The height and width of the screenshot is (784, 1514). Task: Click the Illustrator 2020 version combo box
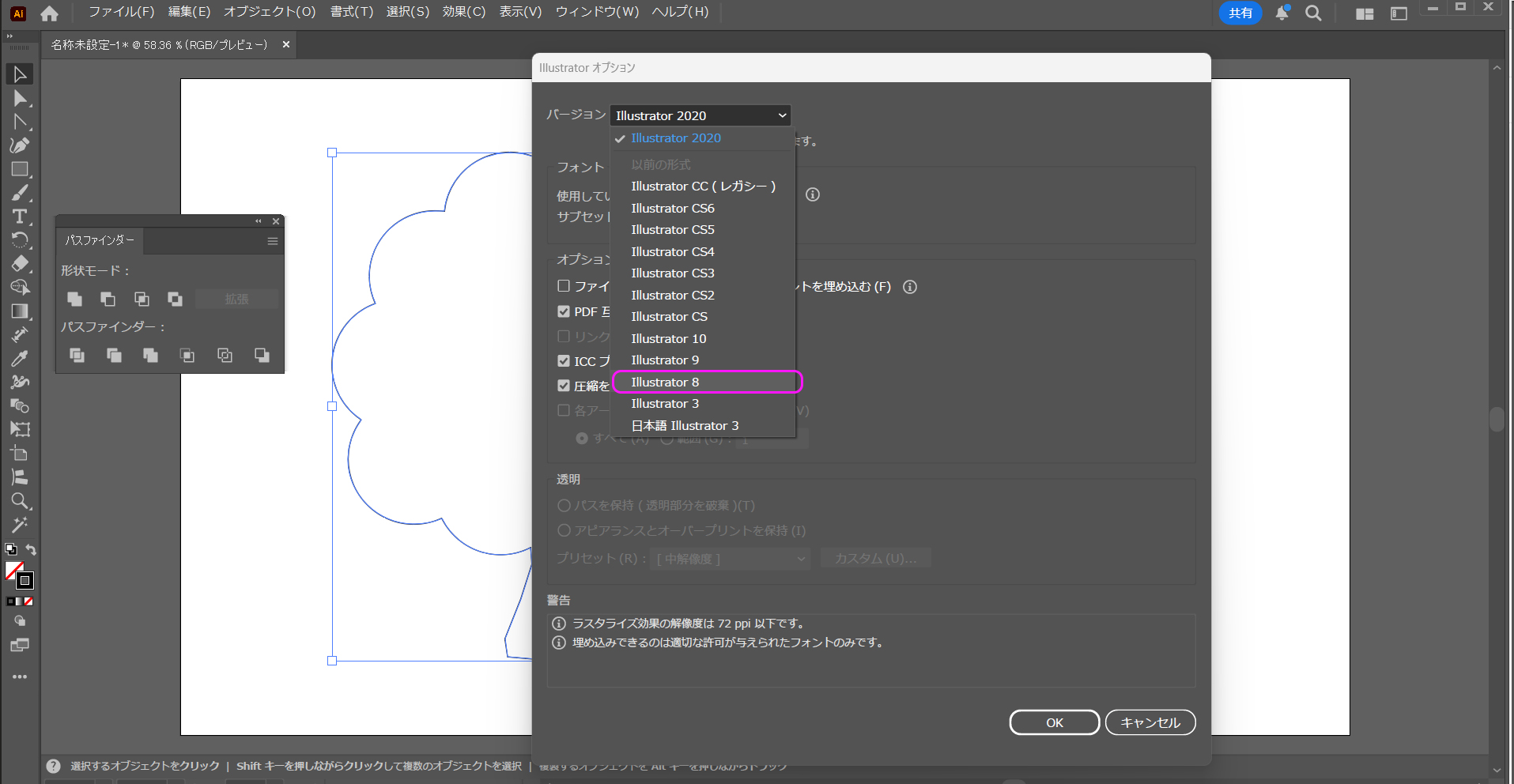pos(700,115)
